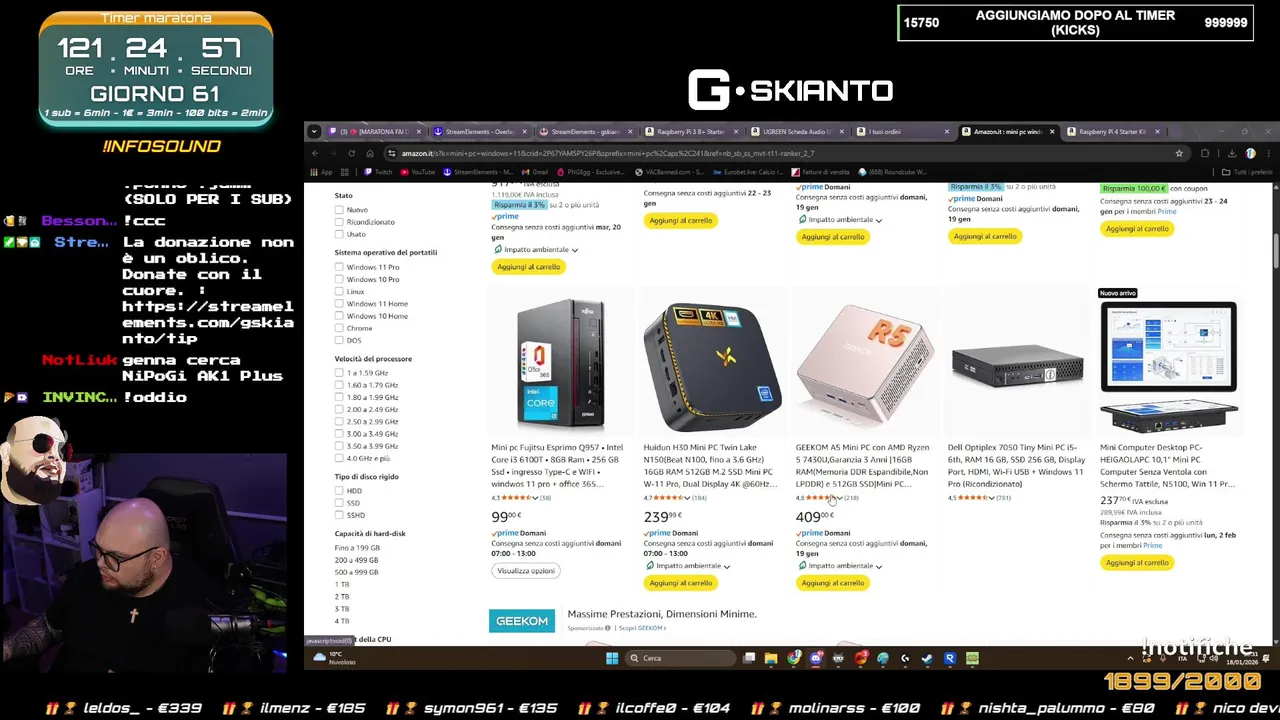
Task: Open Fujitsu Esprimo Q957 product image
Action: tap(560, 365)
